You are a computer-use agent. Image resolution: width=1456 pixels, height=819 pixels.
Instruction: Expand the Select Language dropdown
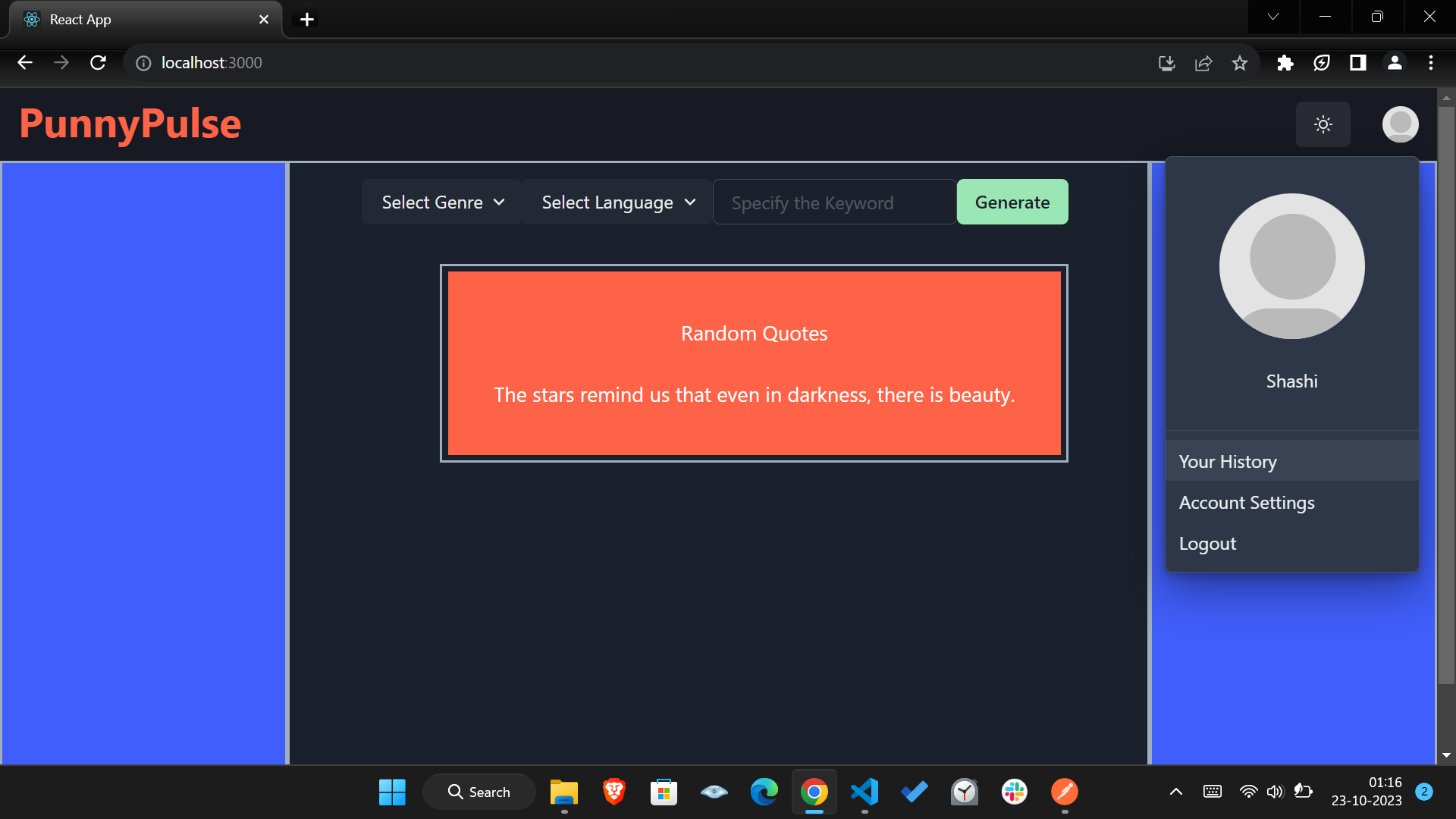coord(617,202)
